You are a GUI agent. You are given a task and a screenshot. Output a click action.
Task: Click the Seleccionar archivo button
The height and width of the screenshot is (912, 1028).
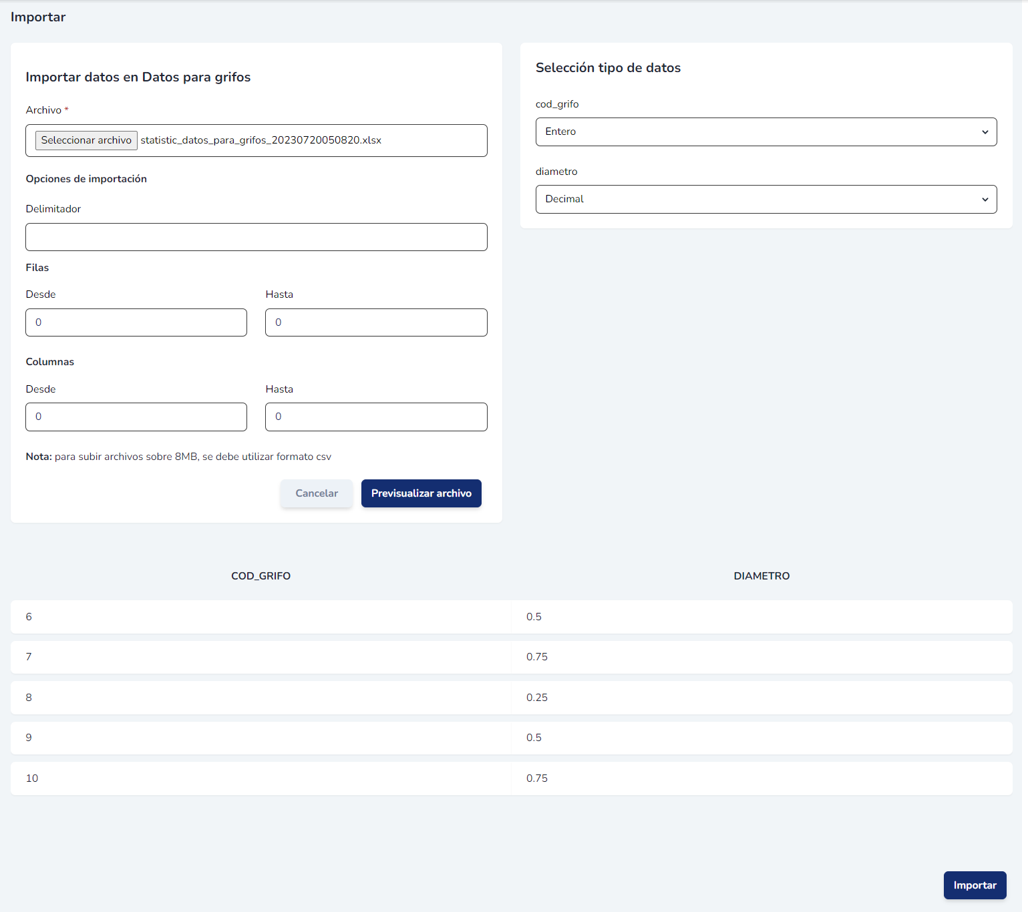[86, 141]
